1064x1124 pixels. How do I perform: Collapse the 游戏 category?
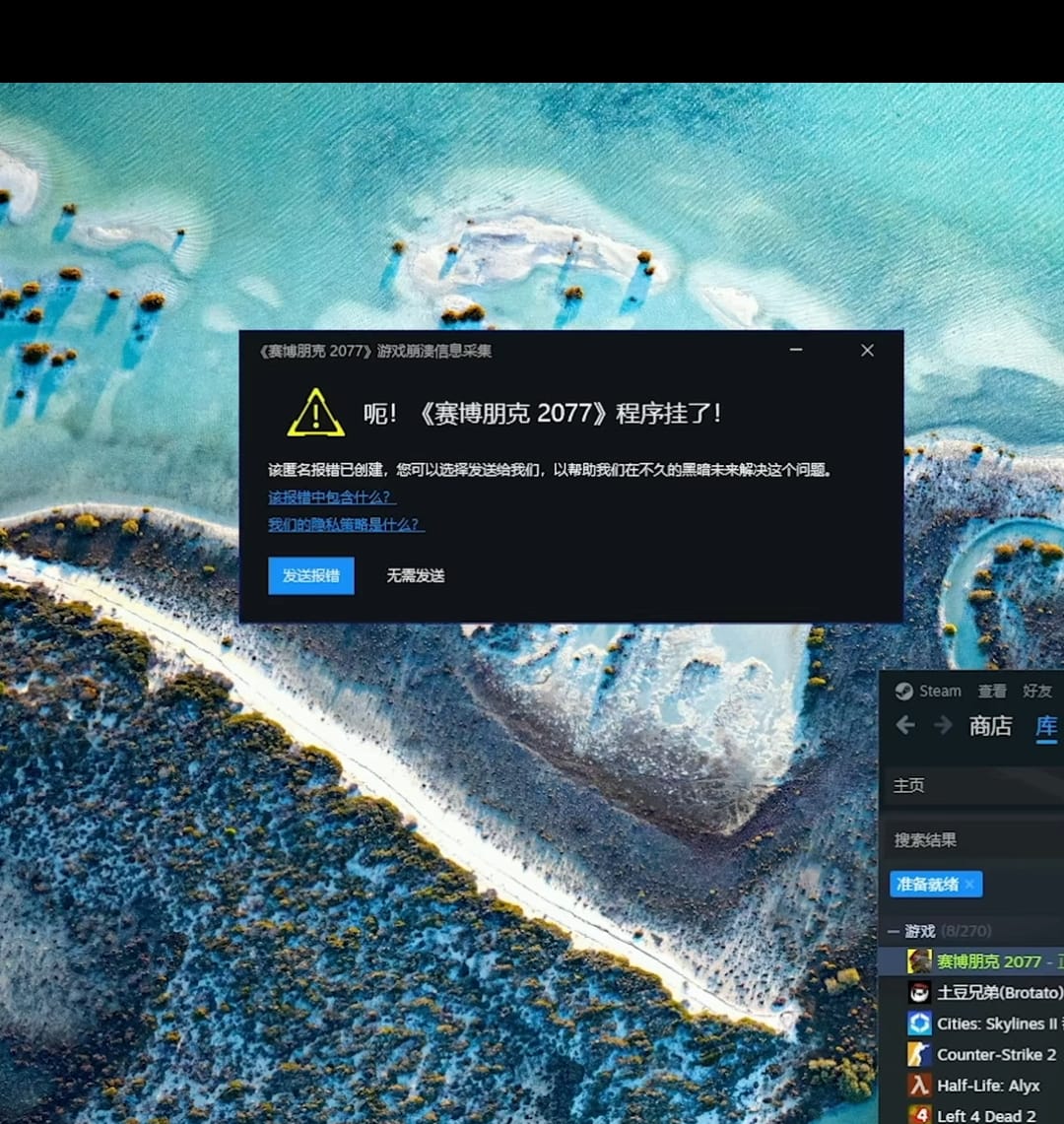pyautogui.click(x=894, y=931)
